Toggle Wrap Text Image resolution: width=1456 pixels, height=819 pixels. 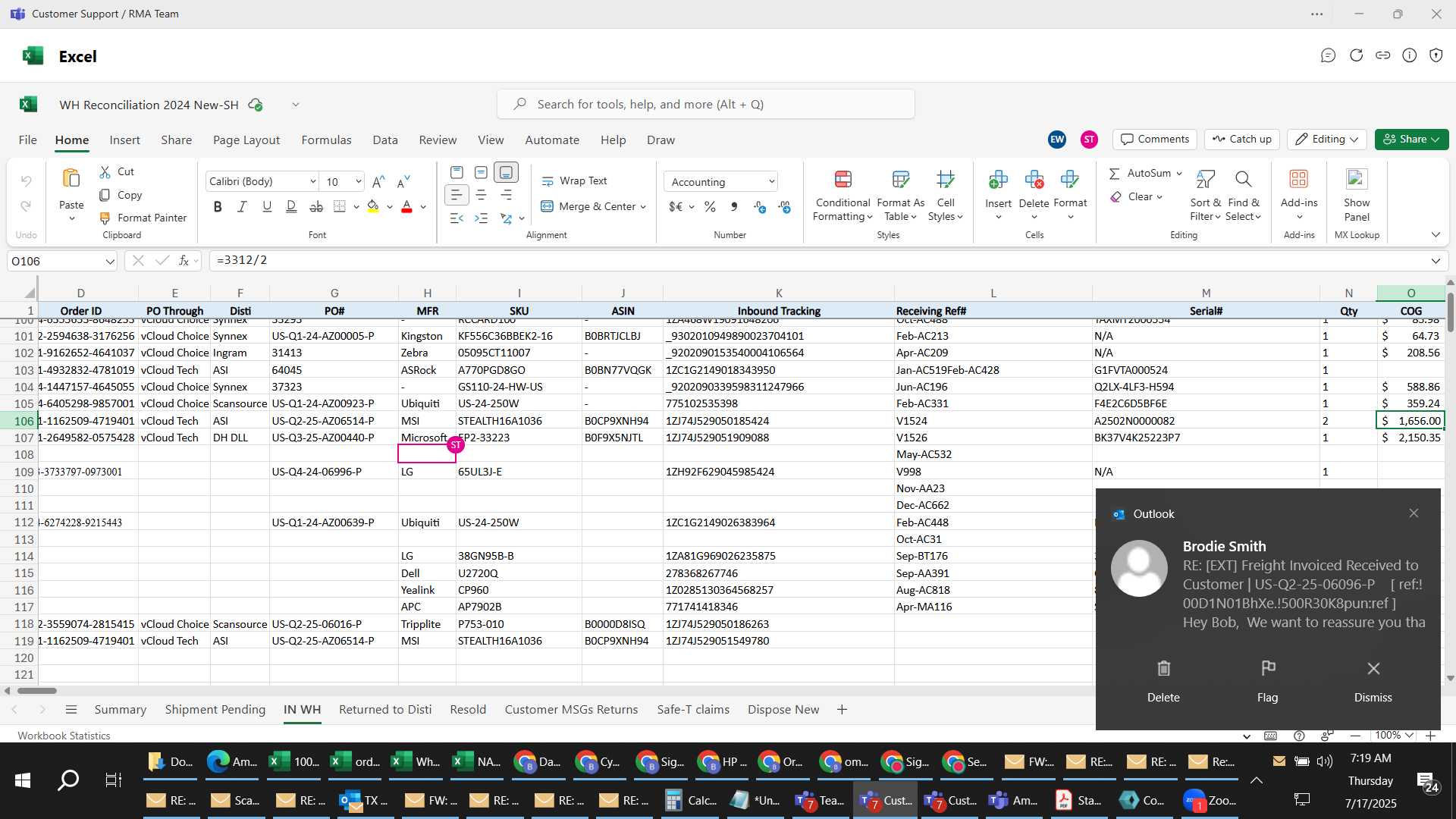pyautogui.click(x=574, y=181)
